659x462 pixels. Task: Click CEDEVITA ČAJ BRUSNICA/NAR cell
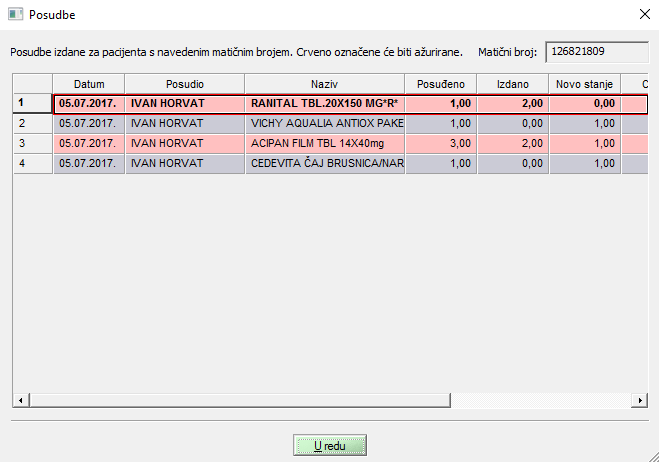point(325,164)
